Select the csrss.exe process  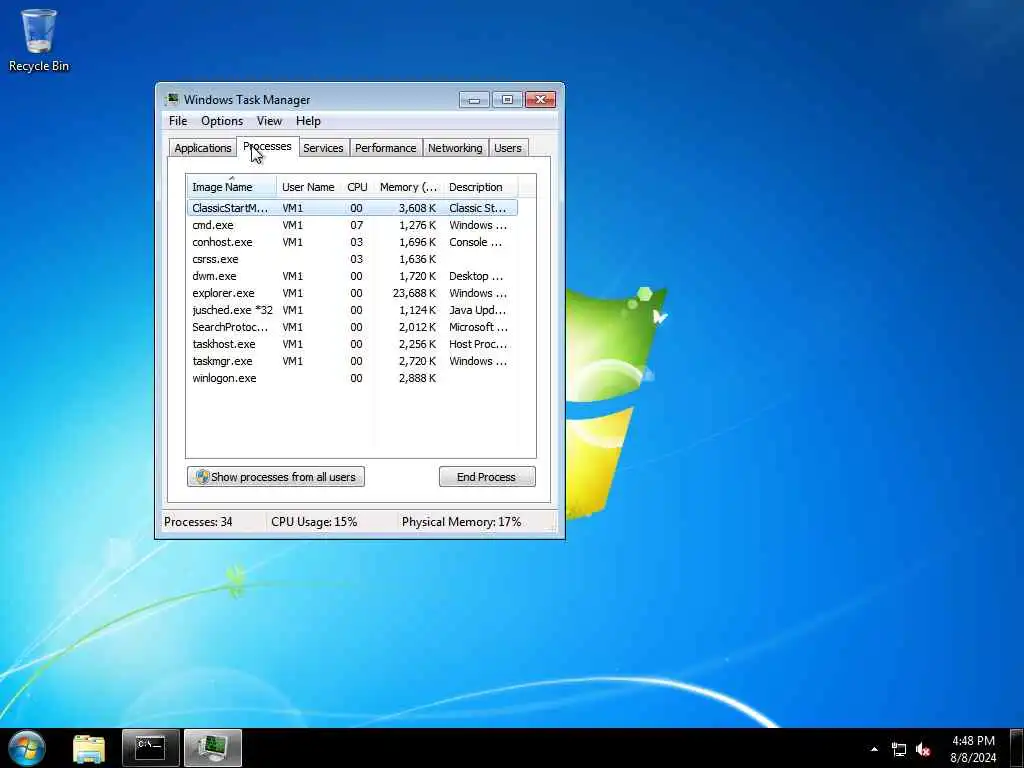352,259
